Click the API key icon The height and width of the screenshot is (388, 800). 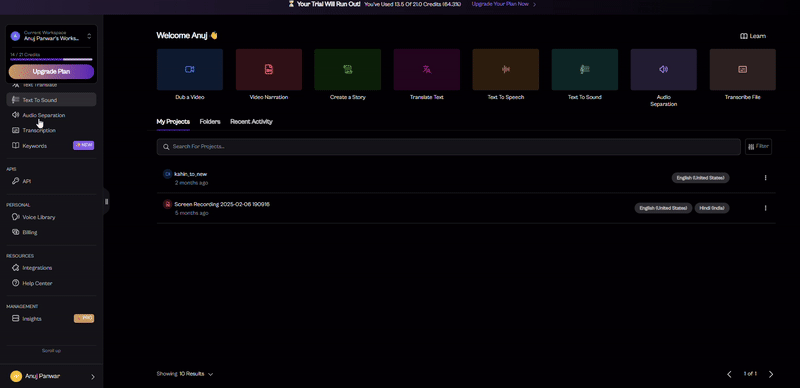(x=15, y=181)
